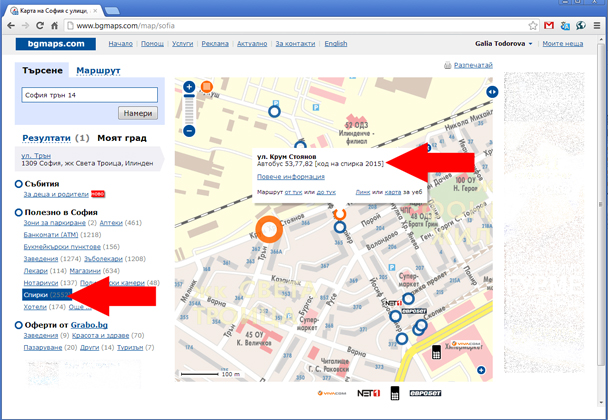Show Аптеки category
The width and height of the screenshot is (608, 420).
111,223
